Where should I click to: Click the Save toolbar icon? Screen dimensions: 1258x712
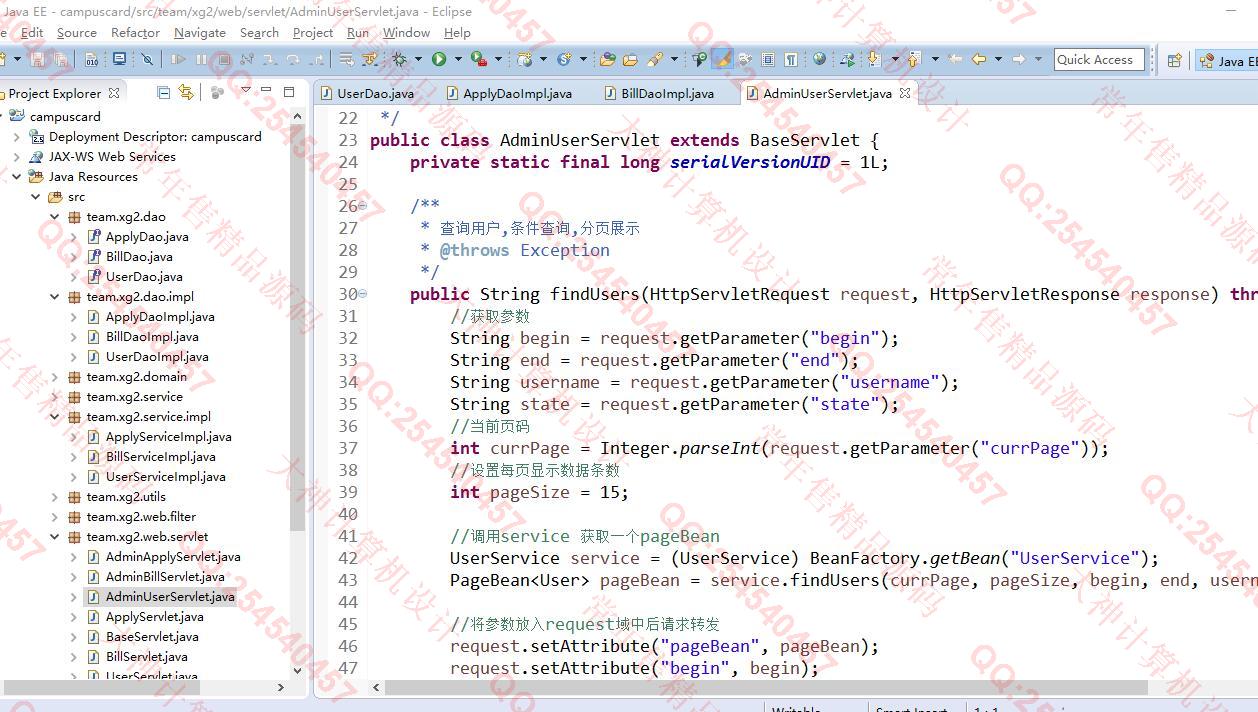pos(37,59)
